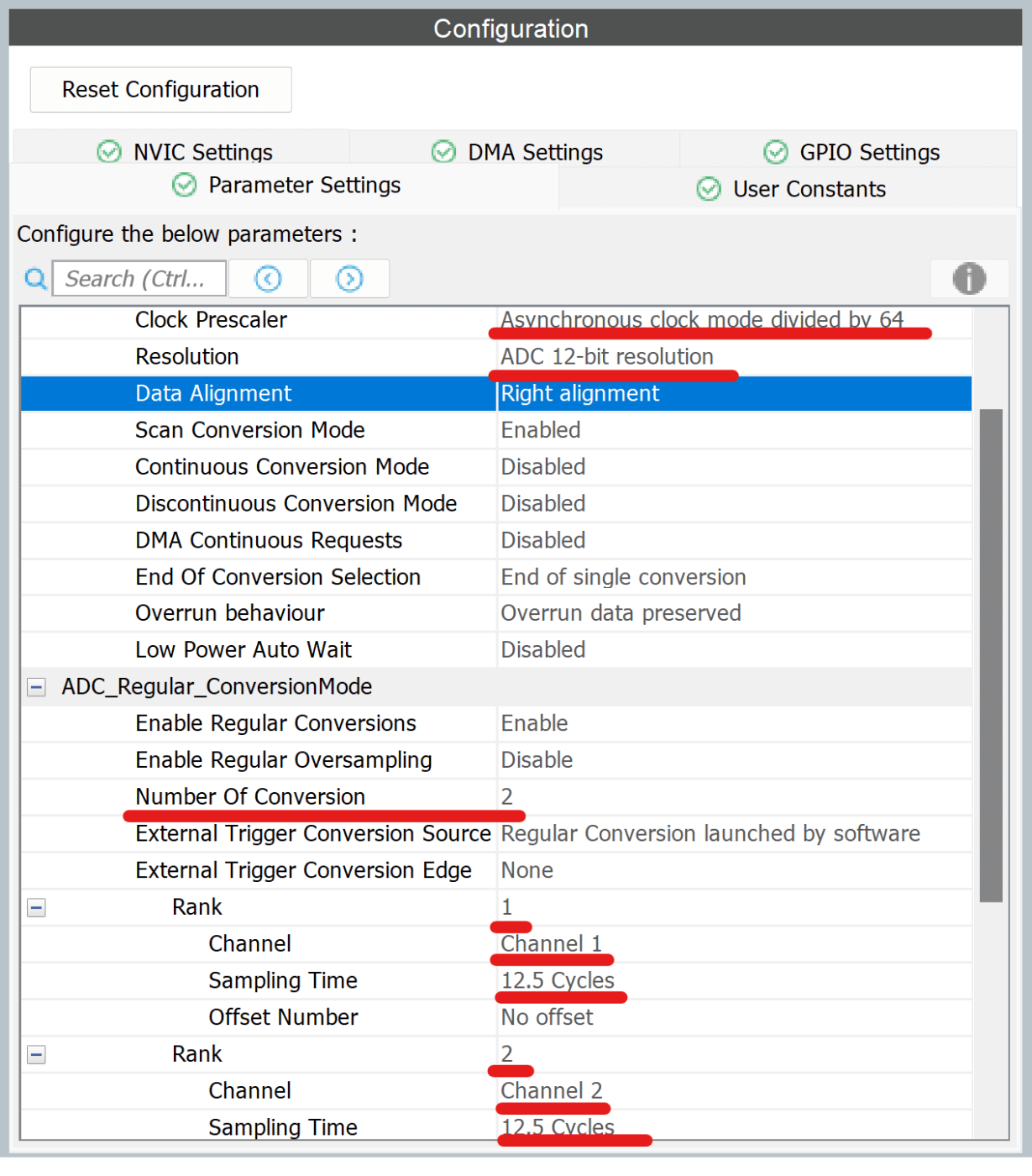Collapse the Rank 1 group

(35, 907)
